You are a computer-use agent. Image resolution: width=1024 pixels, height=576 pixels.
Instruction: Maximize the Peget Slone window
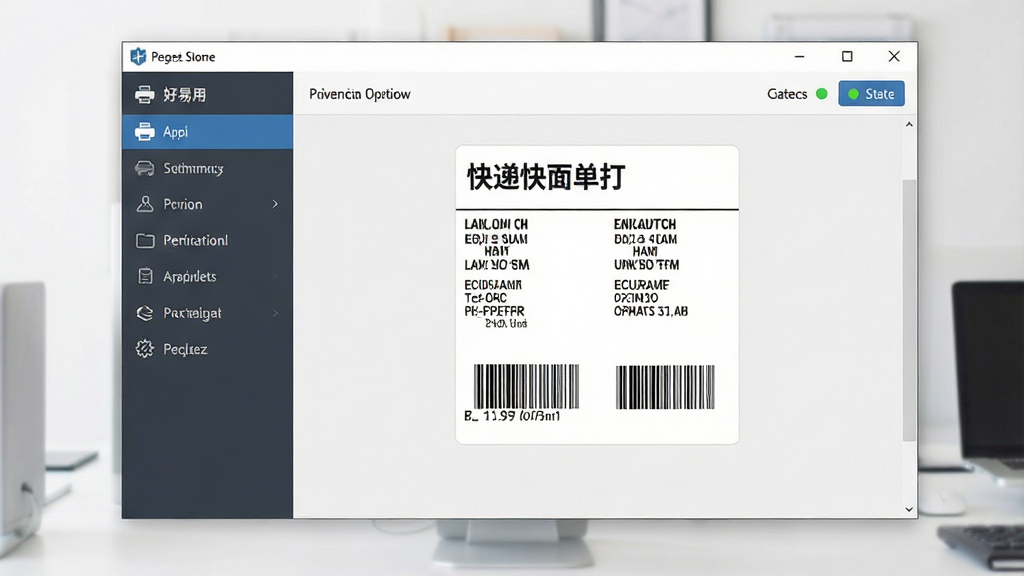(847, 57)
